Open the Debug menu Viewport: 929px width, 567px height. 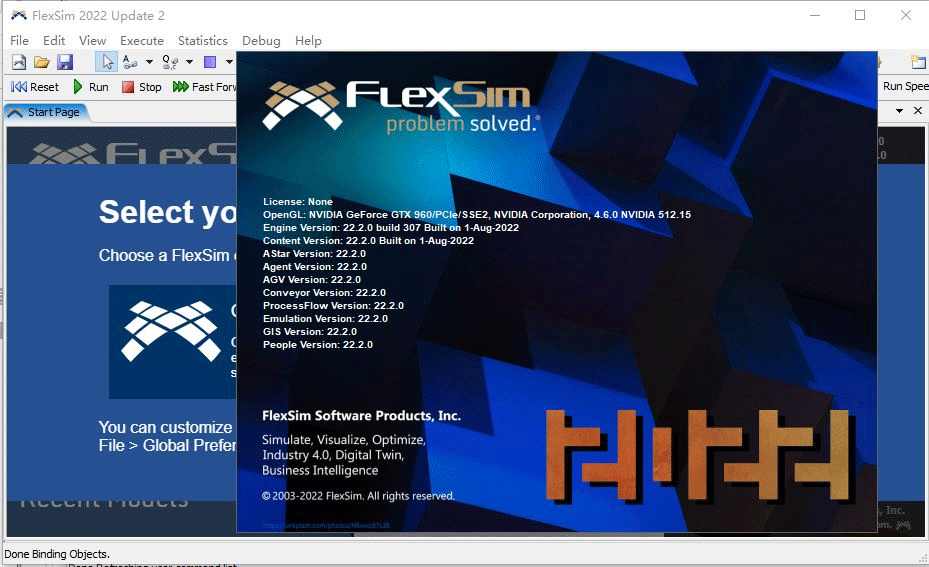[x=261, y=40]
